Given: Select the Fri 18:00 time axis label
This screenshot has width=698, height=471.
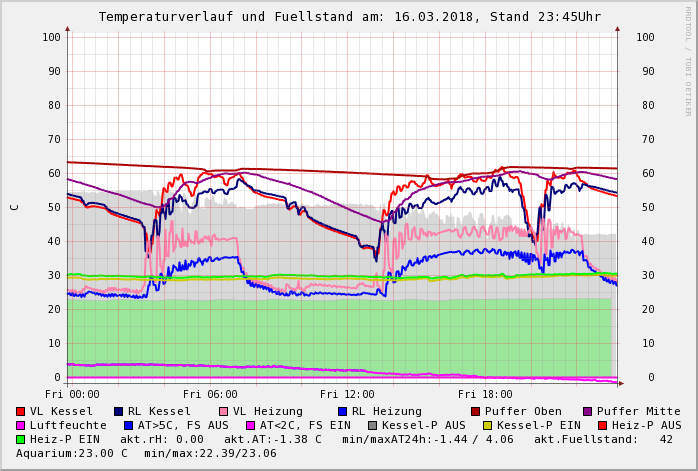Looking at the screenshot, I should 485,394.
